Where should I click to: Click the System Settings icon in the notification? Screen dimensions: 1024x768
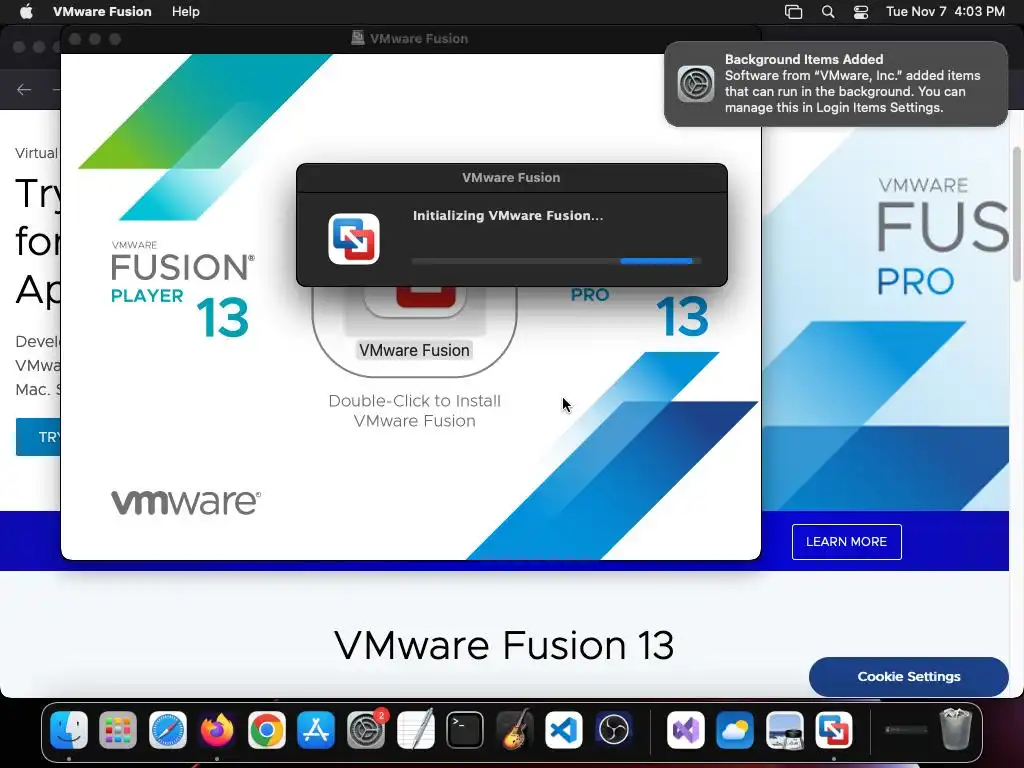click(x=696, y=84)
